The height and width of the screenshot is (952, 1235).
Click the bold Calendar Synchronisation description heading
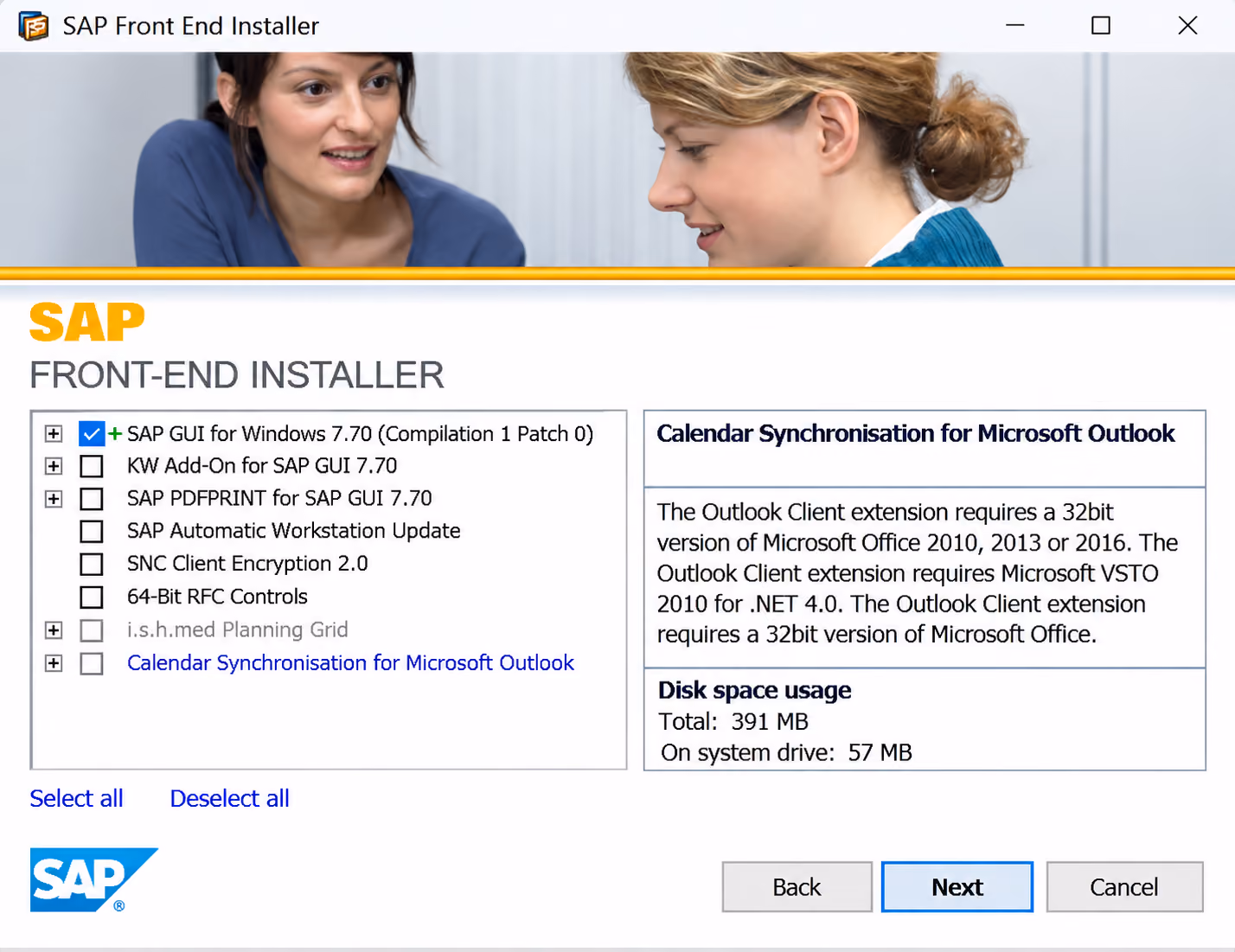(x=915, y=433)
